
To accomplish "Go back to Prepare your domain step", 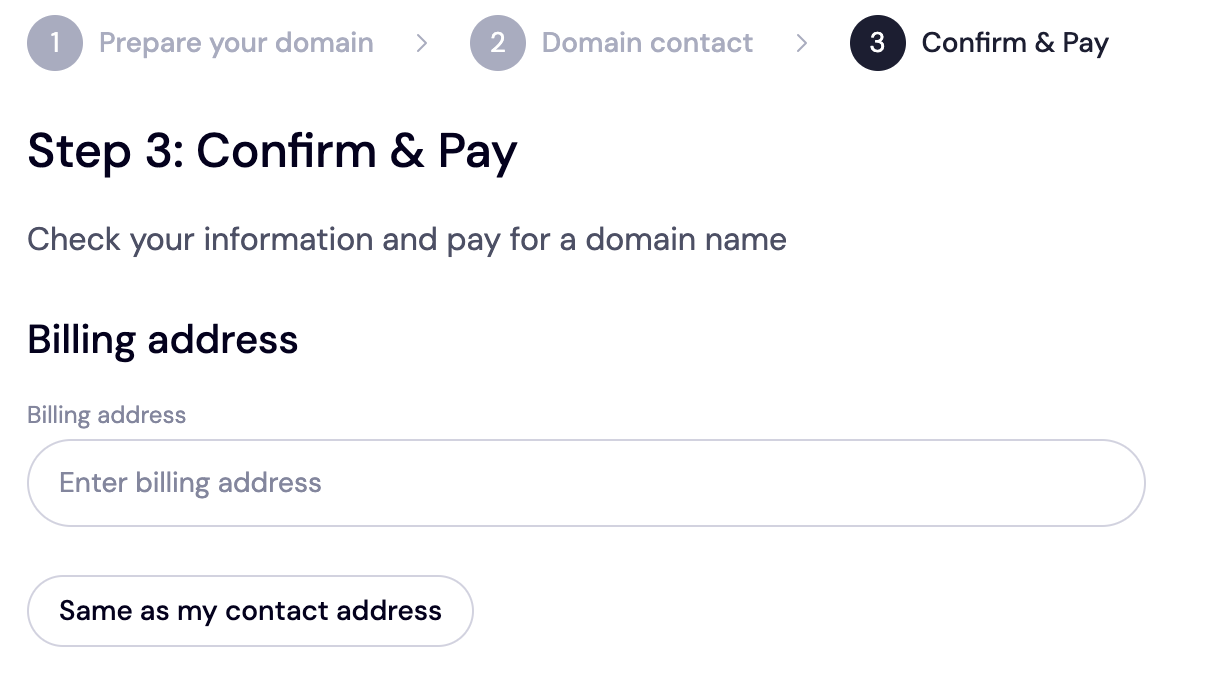I will pyautogui.click(x=236, y=43).
